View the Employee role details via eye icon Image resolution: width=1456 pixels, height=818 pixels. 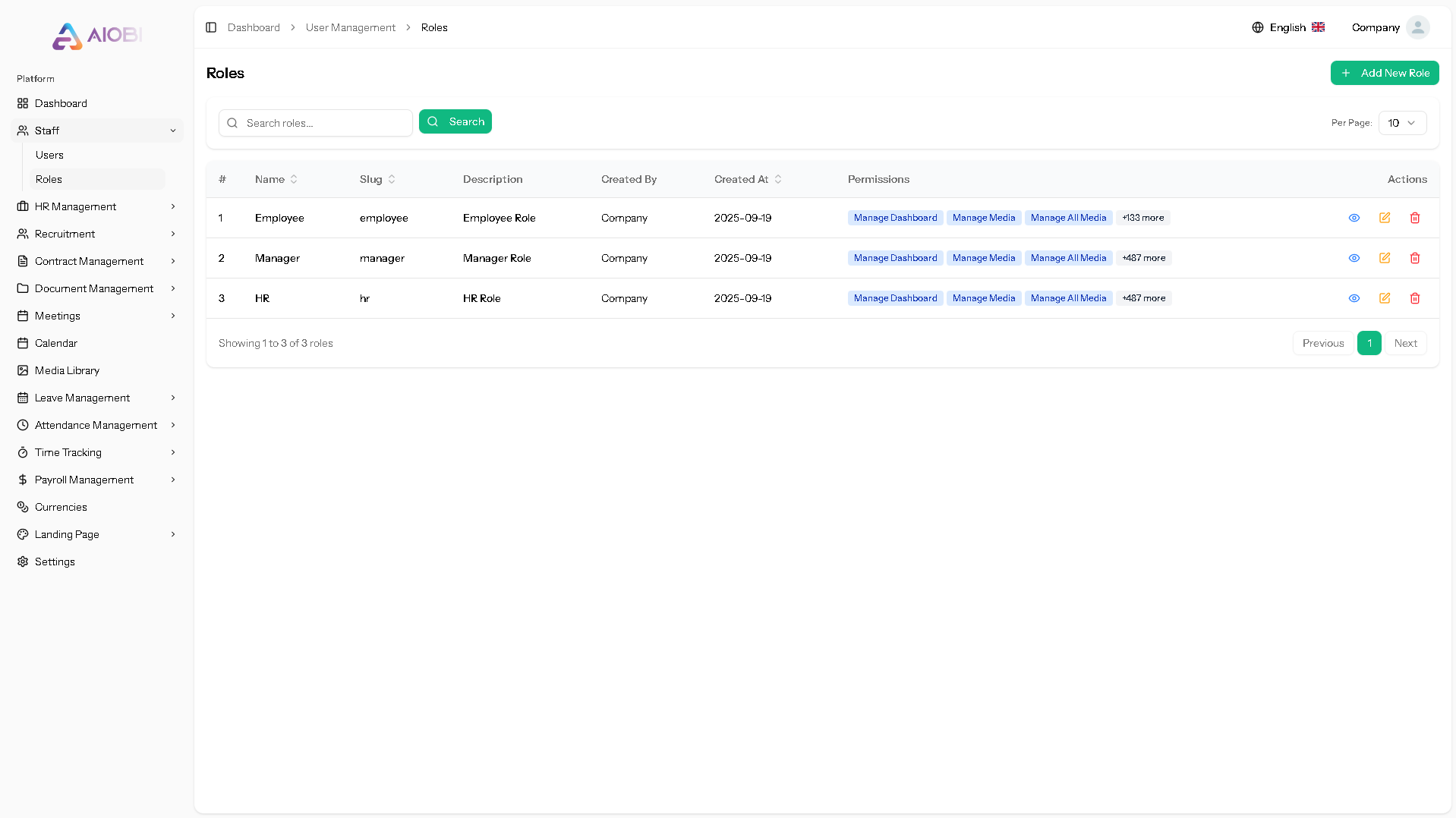pos(1354,218)
